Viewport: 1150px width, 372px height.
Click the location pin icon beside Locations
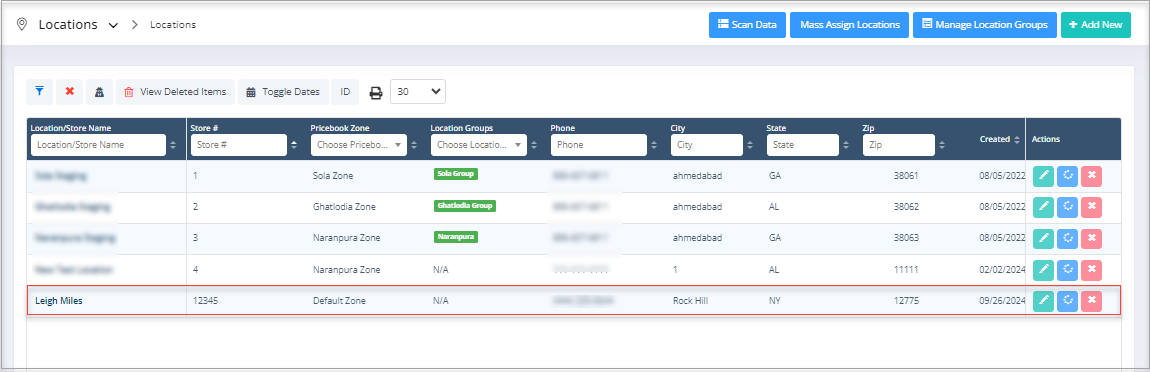pyautogui.click(x=22, y=24)
